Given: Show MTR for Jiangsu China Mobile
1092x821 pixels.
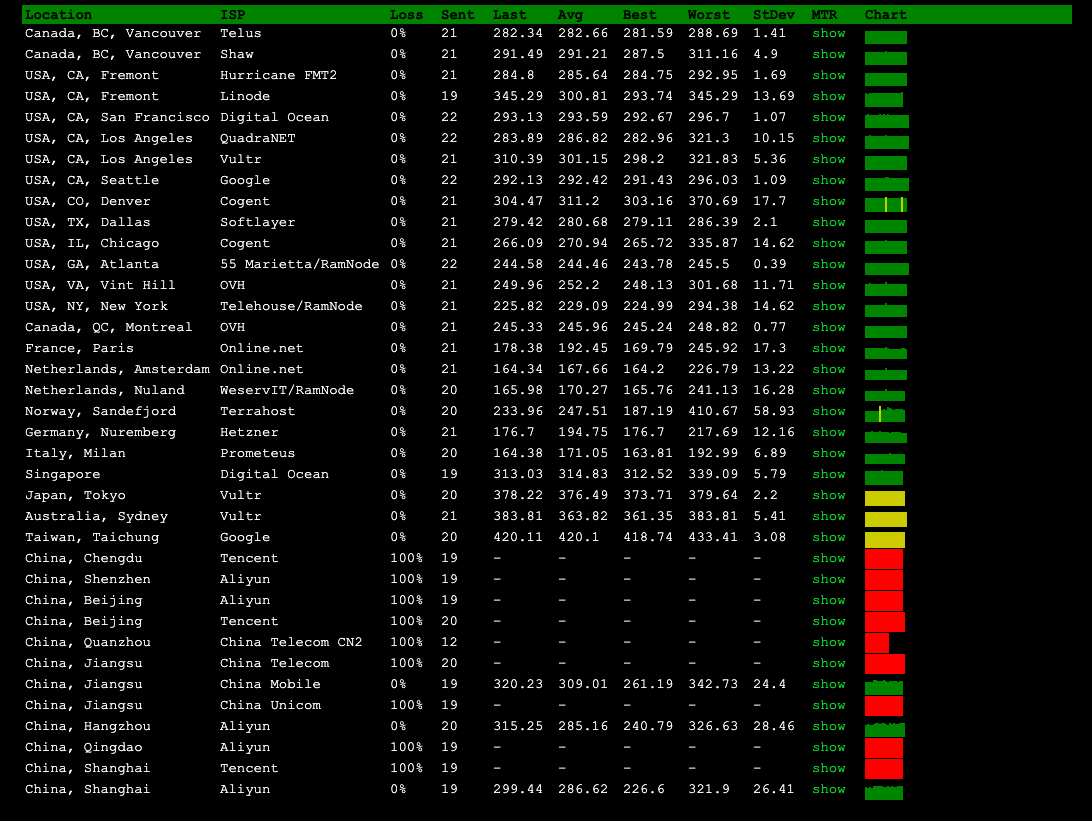Looking at the screenshot, I should pyautogui.click(x=829, y=684).
